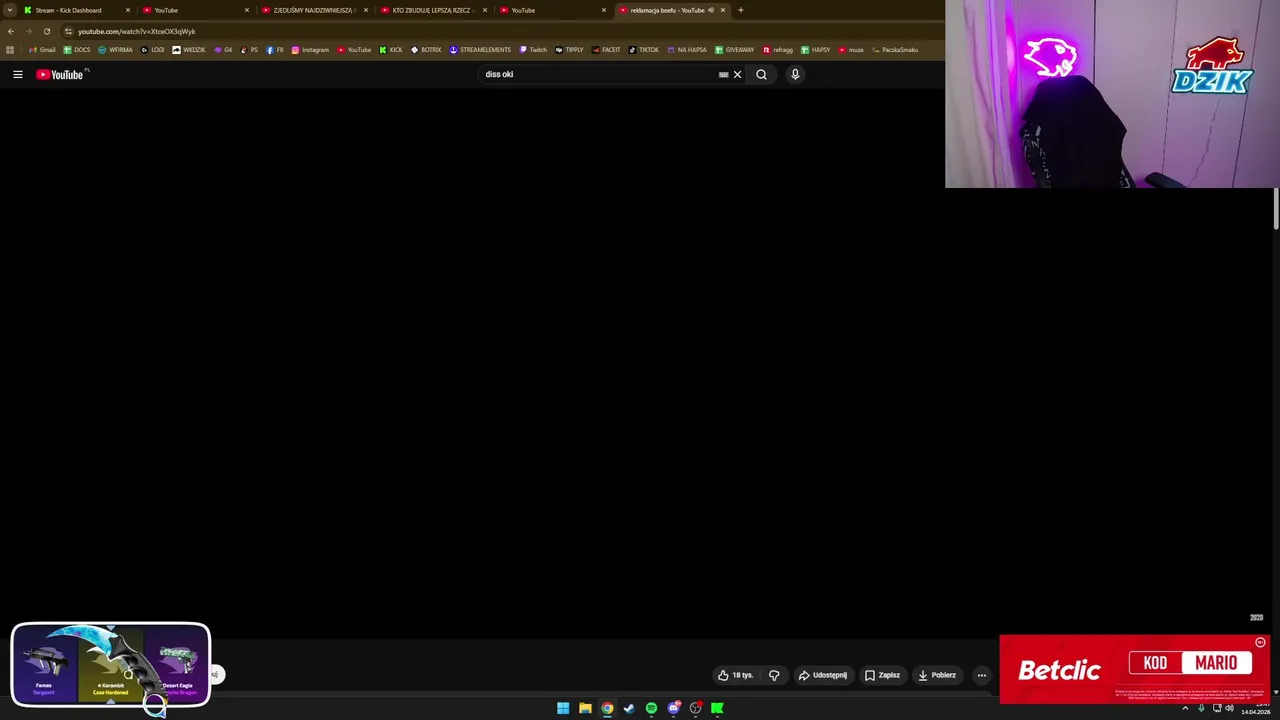Open File Explorer from taskbar
This screenshot has height=720, width=1280.
[585, 708]
